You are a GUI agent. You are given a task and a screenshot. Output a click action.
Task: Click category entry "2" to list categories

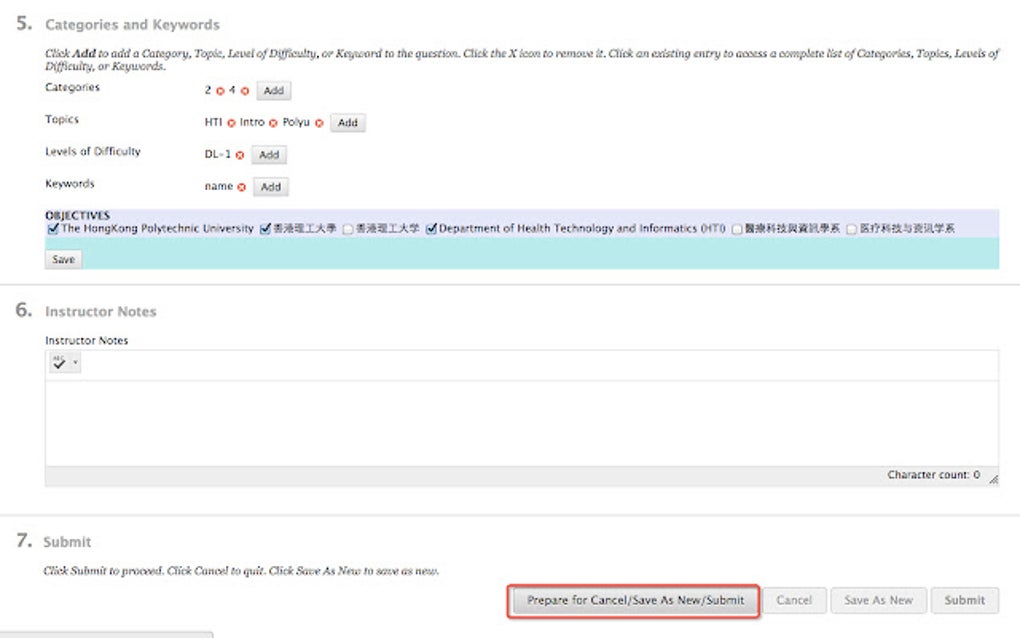click(208, 90)
